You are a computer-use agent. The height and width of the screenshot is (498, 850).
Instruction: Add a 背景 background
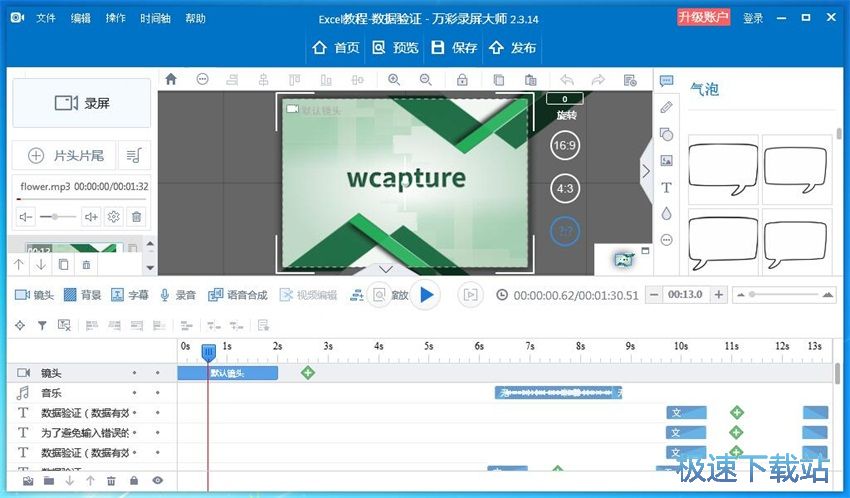tap(82, 295)
